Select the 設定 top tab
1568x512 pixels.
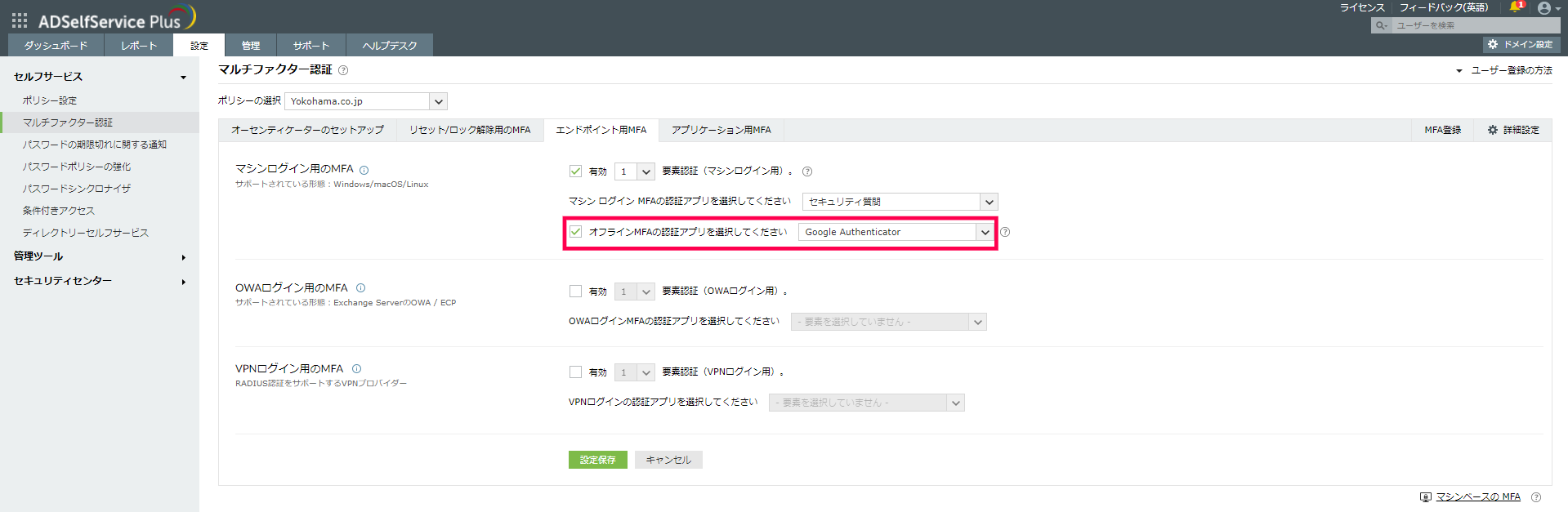(199, 46)
